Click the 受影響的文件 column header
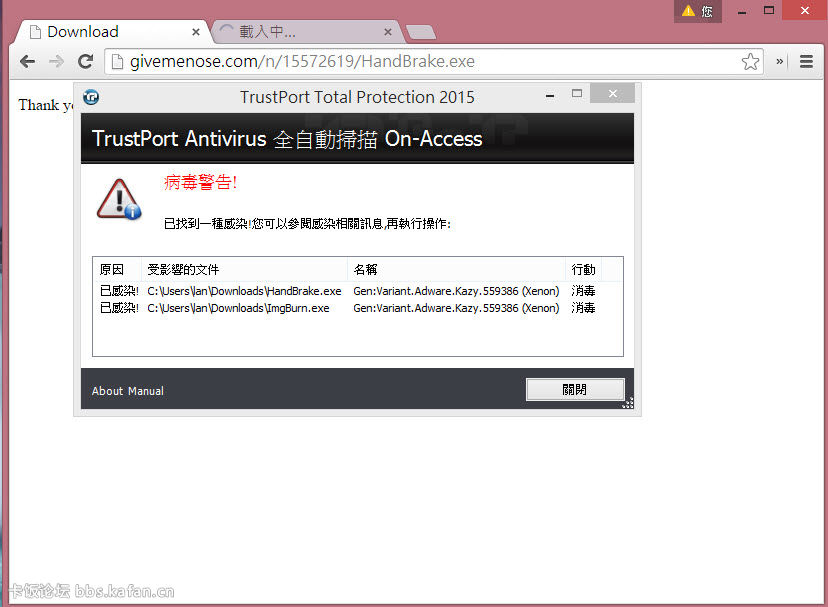Viewport: 828px width, 607px height. [183, 270]
